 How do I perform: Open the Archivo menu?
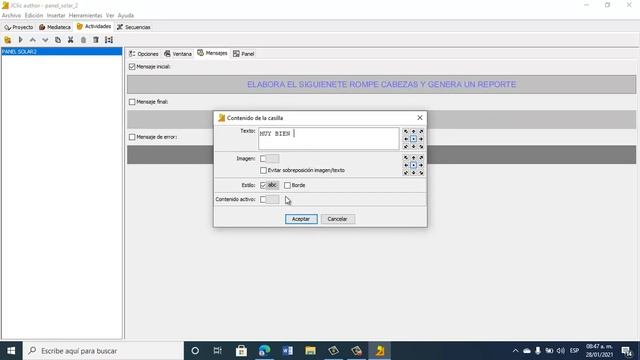click(x=11, y=16)
